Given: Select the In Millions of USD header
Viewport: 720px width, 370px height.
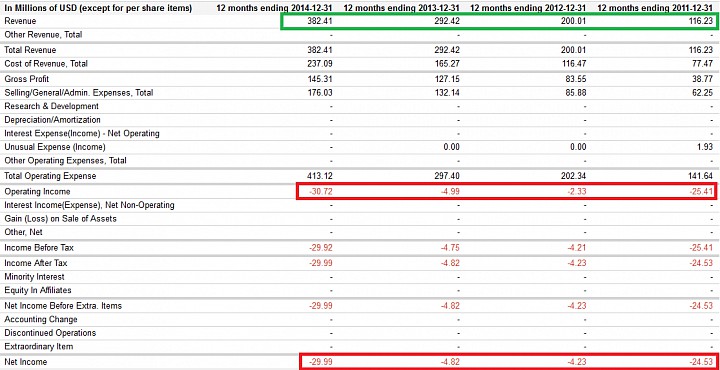Looking at the screenshot, I should tap(98, 8).
